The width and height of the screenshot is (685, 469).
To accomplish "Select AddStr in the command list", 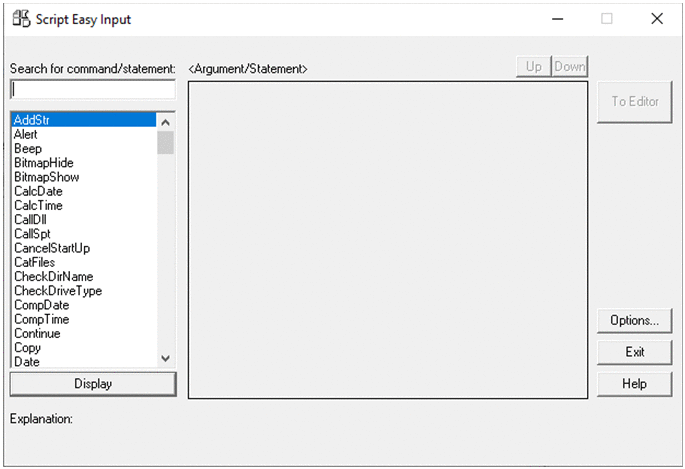I will pyautogui.click(x=83, y=120).
